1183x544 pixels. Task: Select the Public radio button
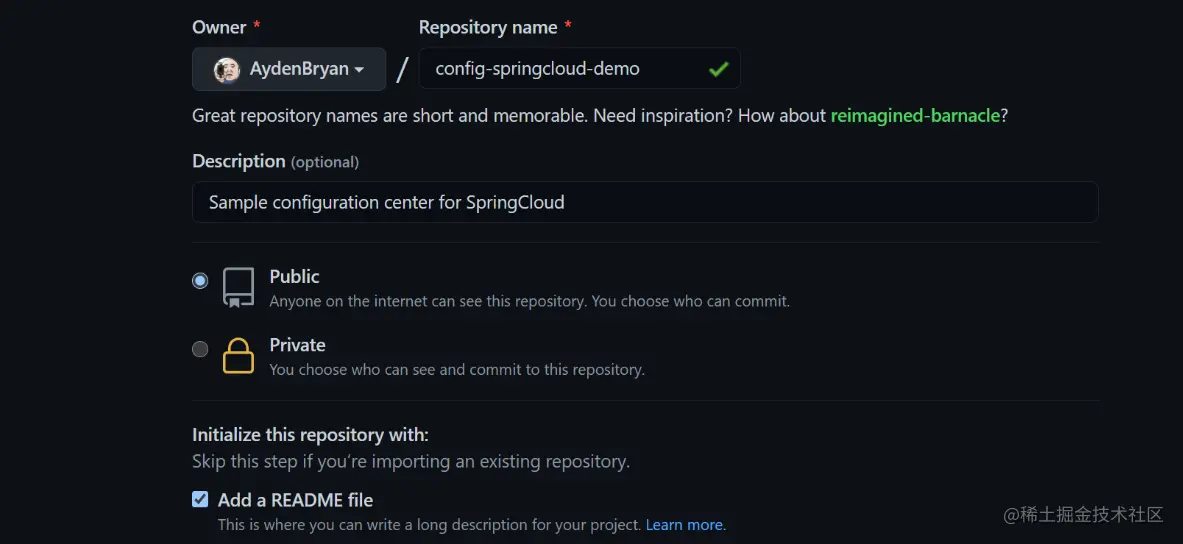pyautogui.click(x=200, y=281)
